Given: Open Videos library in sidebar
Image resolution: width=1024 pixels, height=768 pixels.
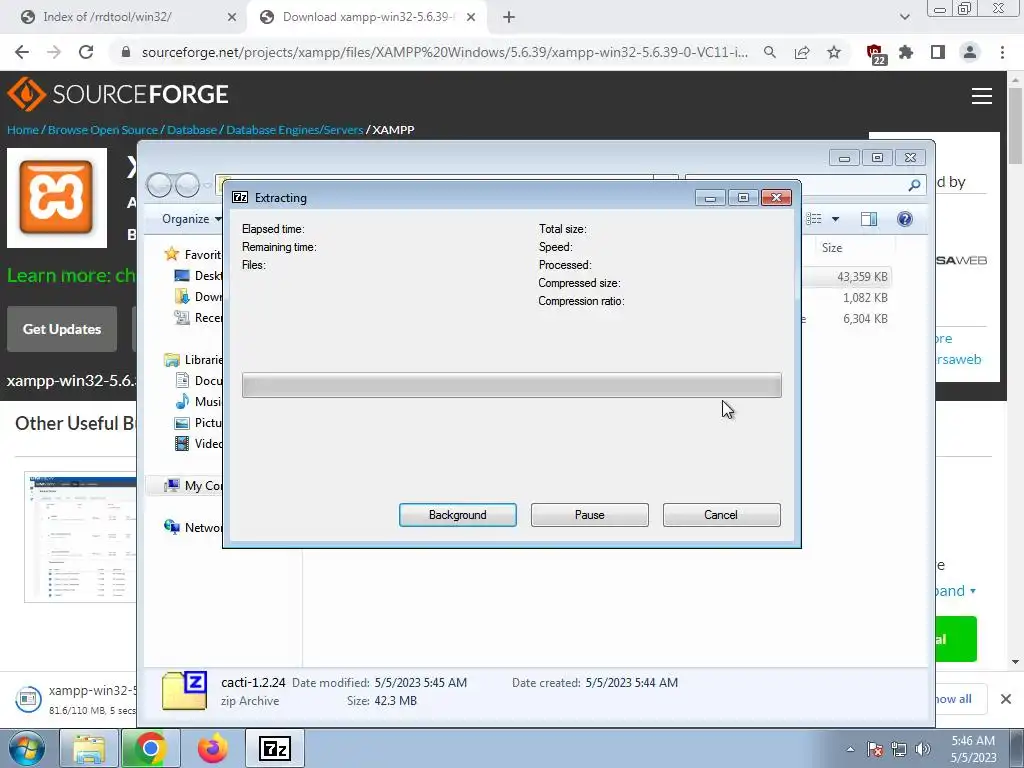Looking at the screenshot, I should 199,443.
